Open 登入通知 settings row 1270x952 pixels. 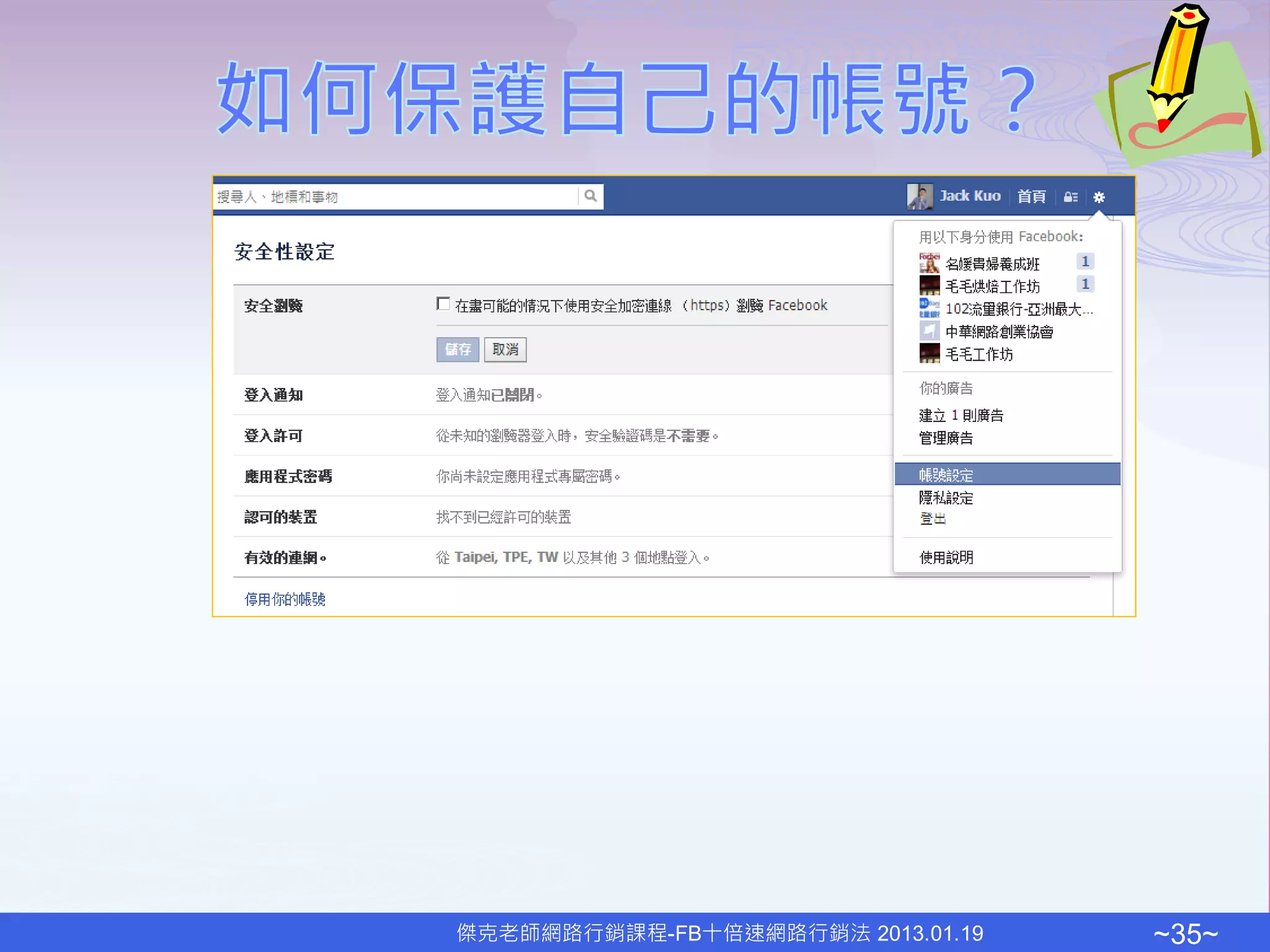[x=562, y=395]
